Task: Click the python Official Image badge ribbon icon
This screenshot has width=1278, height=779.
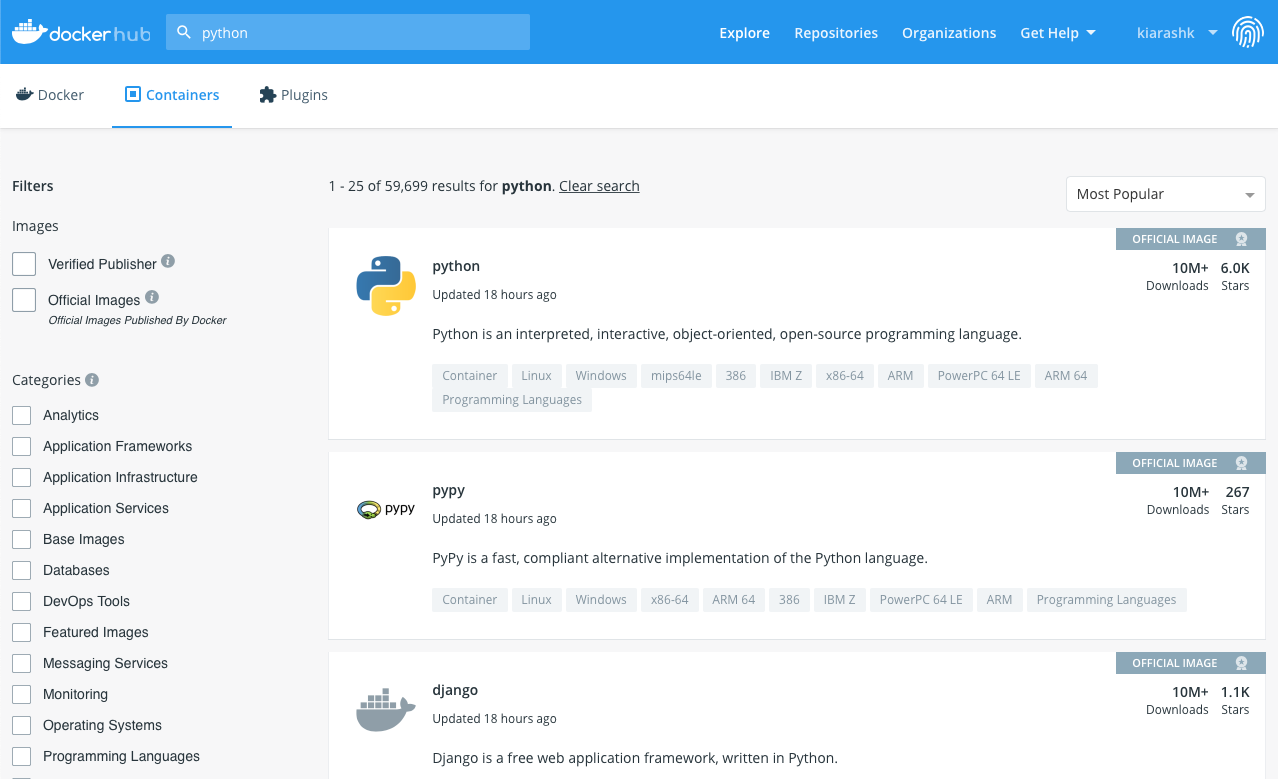Action: pyautogui.click(x=1241, y=239)
